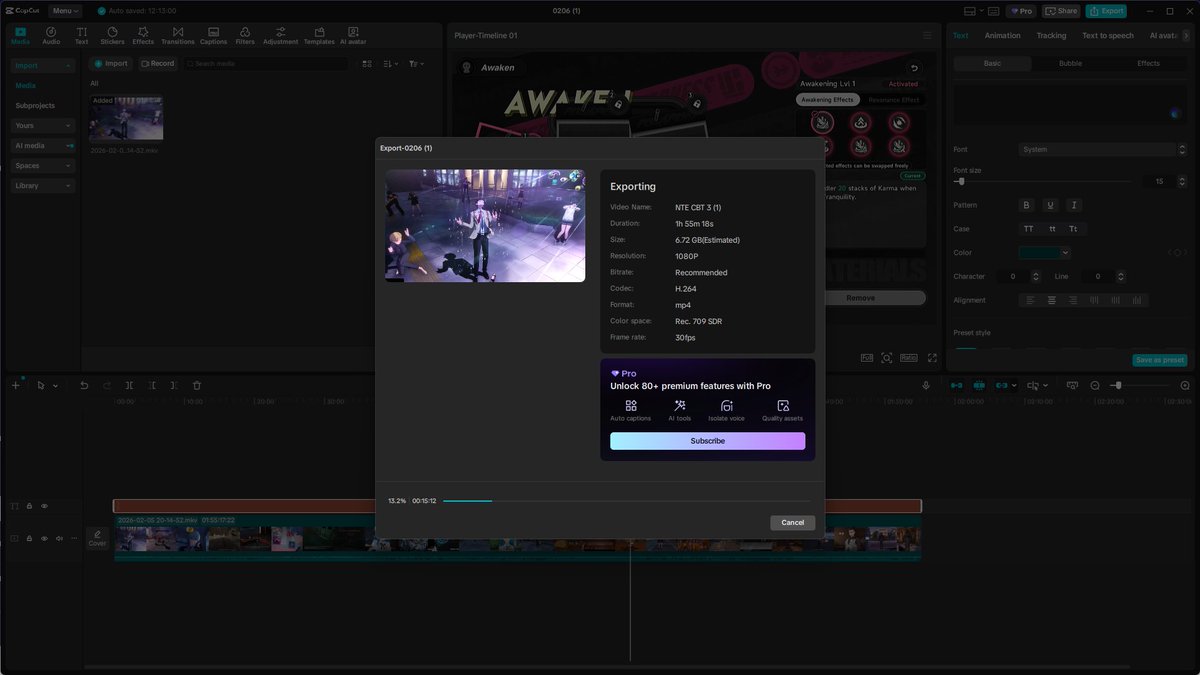Screen dimensions: 1200x675
Task: Align text to the left
Action: pos(1030,300)
